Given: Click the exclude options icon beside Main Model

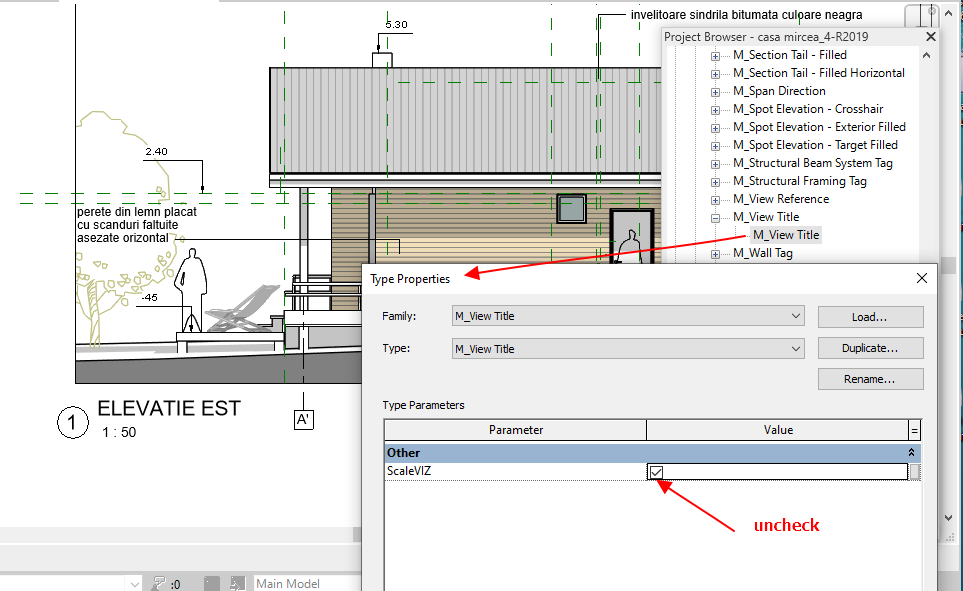Looking at the screenshot, I should (238, 584).
